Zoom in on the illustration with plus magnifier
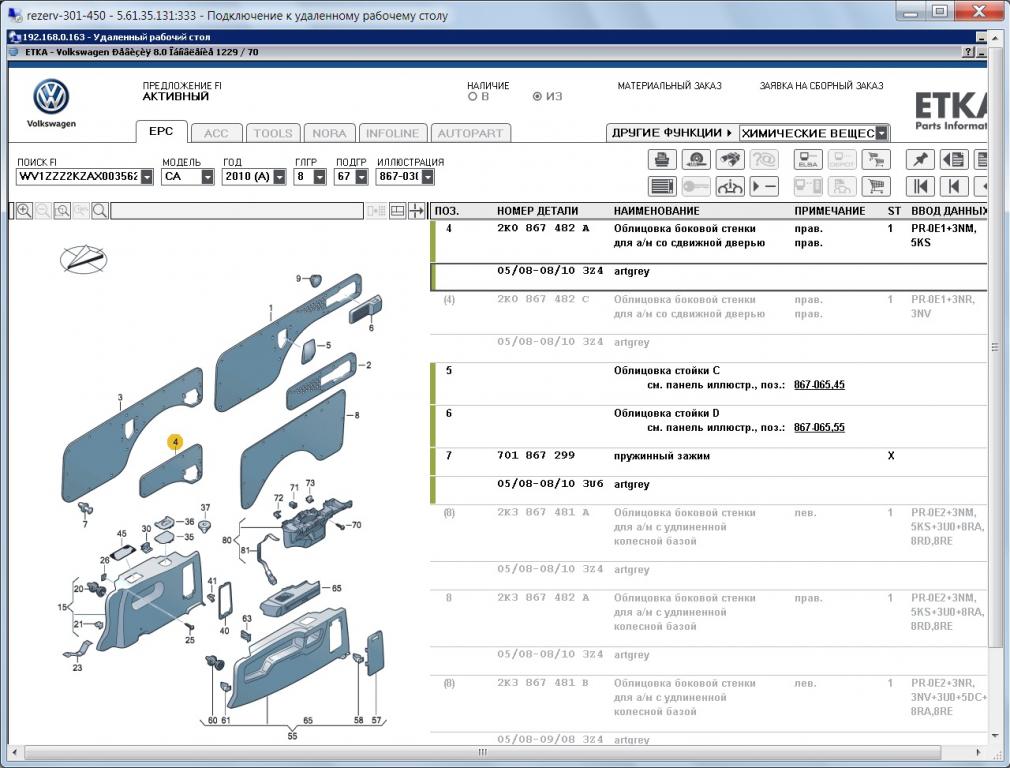 pyautogui.click(x=24, y=211)
